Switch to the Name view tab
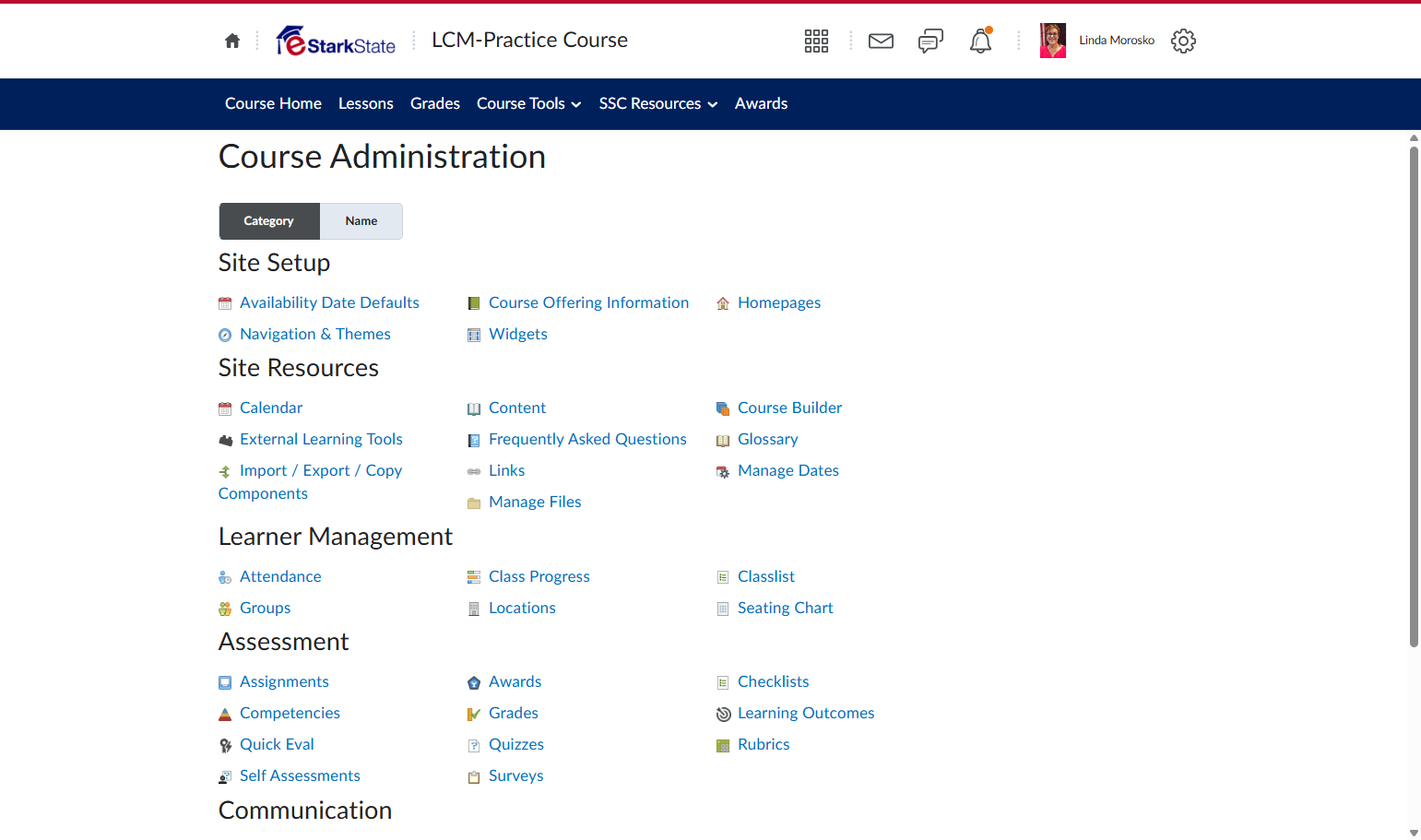The width and height of the screenshot is (1421, 840). tap(361, 221)
